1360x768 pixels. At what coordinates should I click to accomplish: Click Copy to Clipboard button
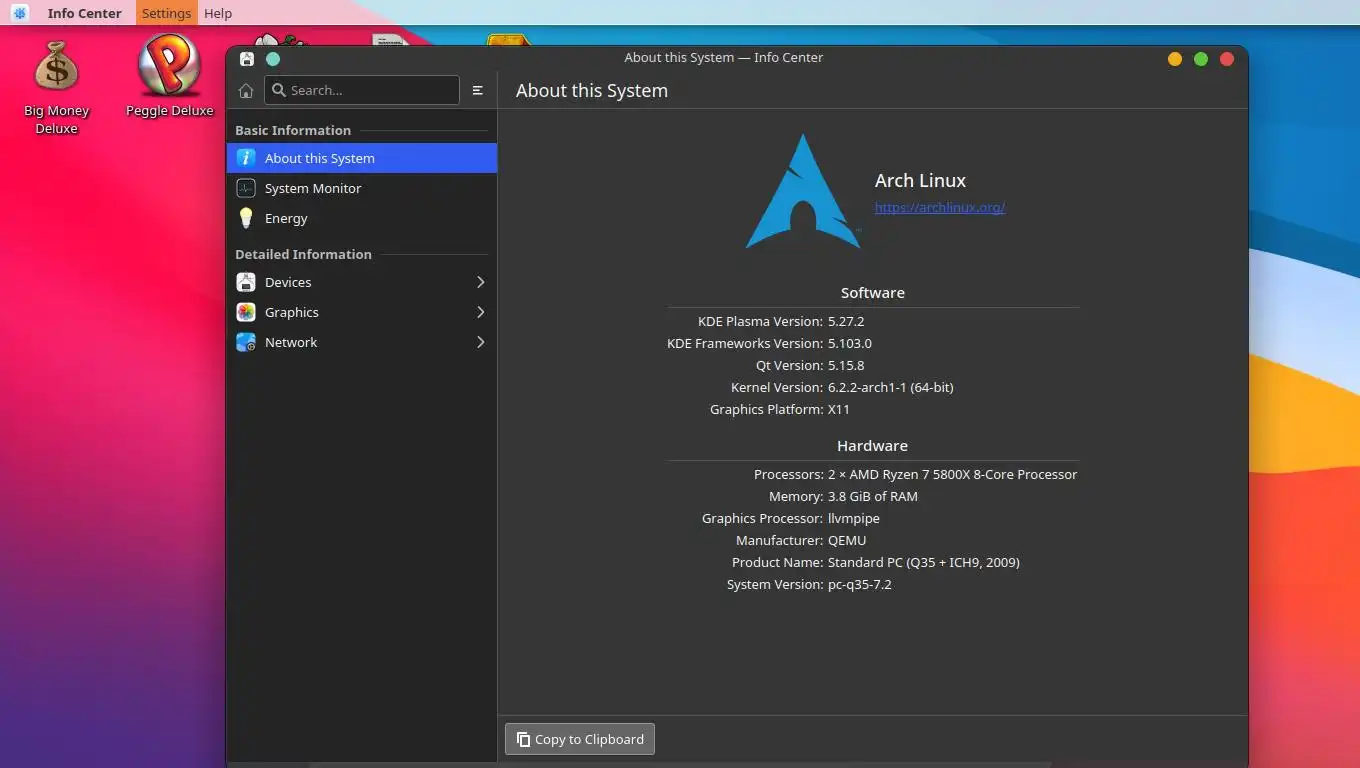pyautogui.click(x=580, y=739)
